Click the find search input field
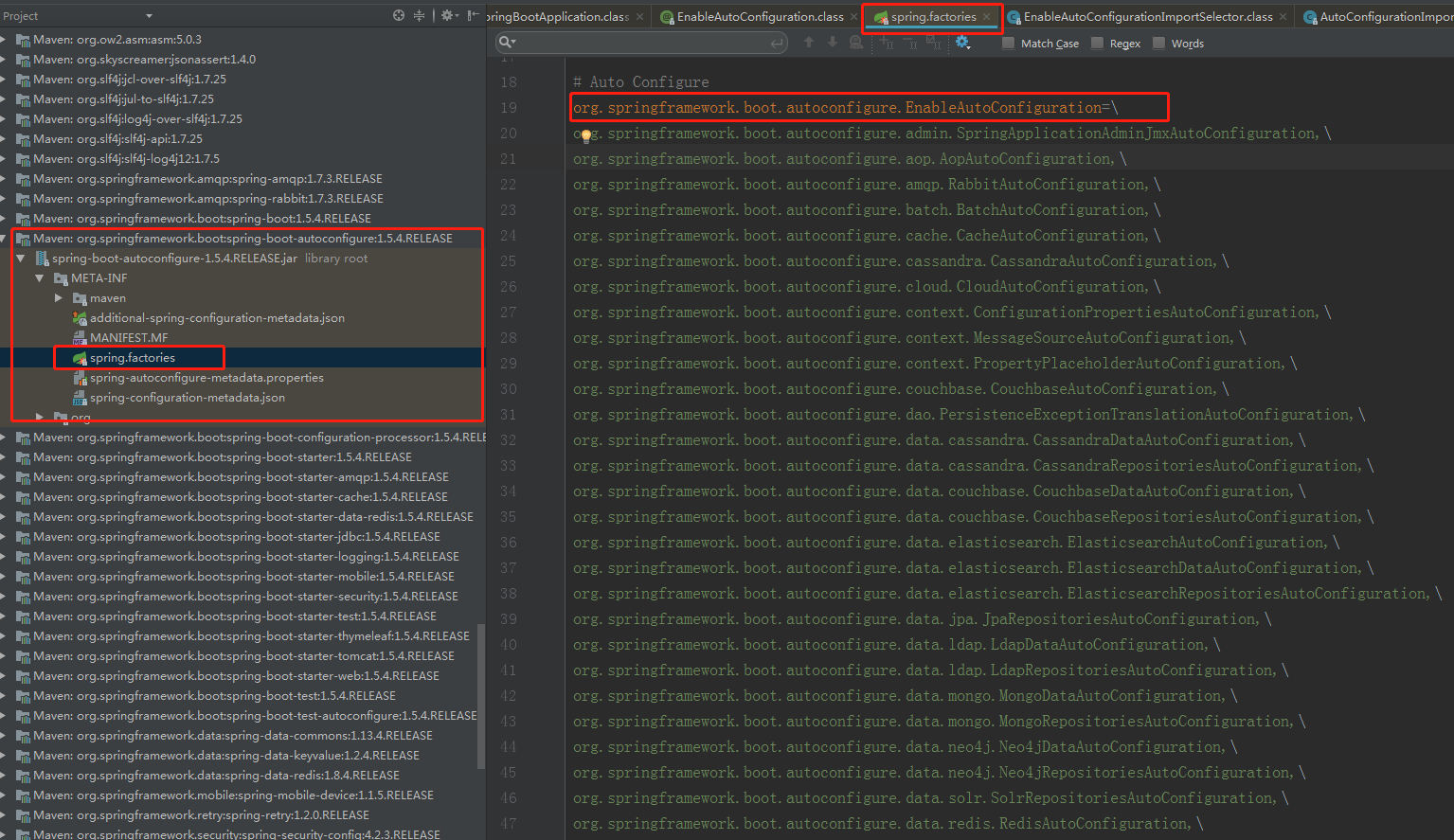Image resolution: width=1454 pixels, height=840 pixels. pyautogui.click(x=642, y=43)
